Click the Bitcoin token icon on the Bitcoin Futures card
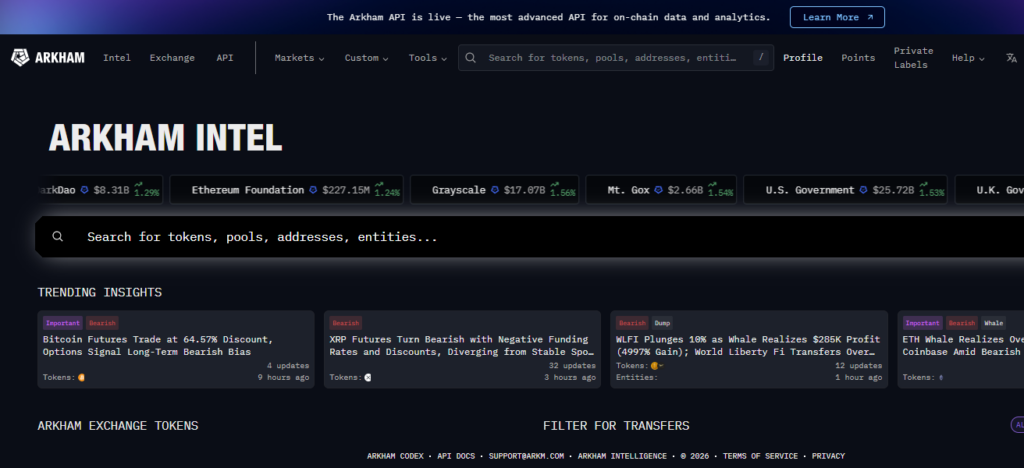This screenshot has height=468, width=1024. click(82, 377)
